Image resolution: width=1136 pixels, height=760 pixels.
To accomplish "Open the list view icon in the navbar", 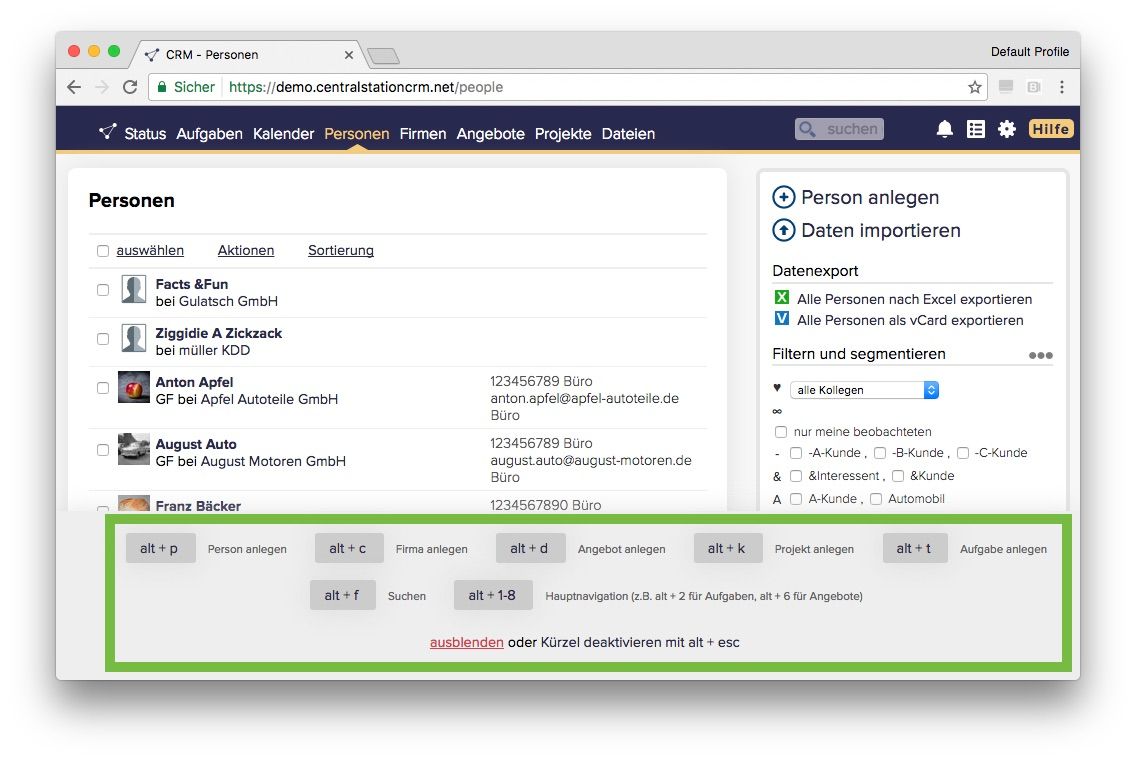I will click(x=975, y=129).
